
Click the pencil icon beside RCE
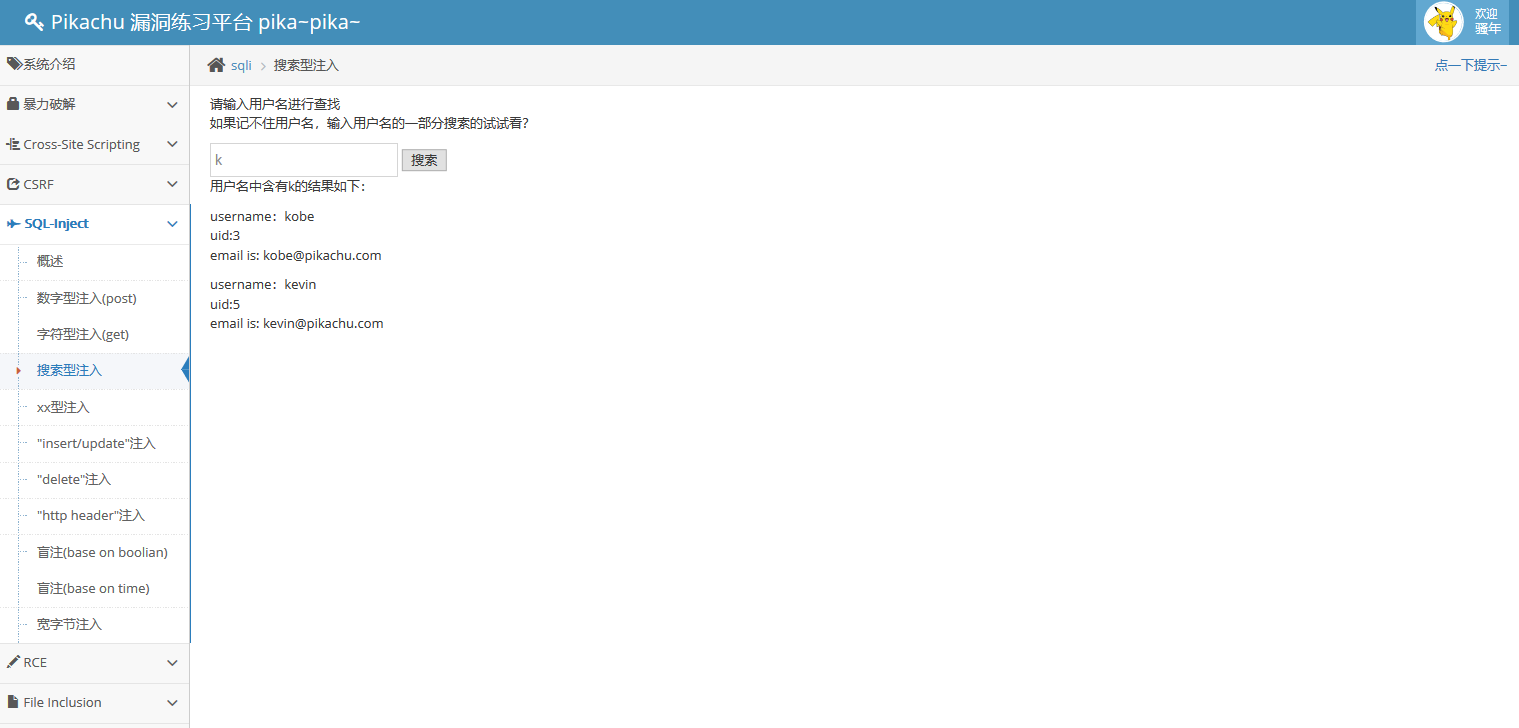13,662
